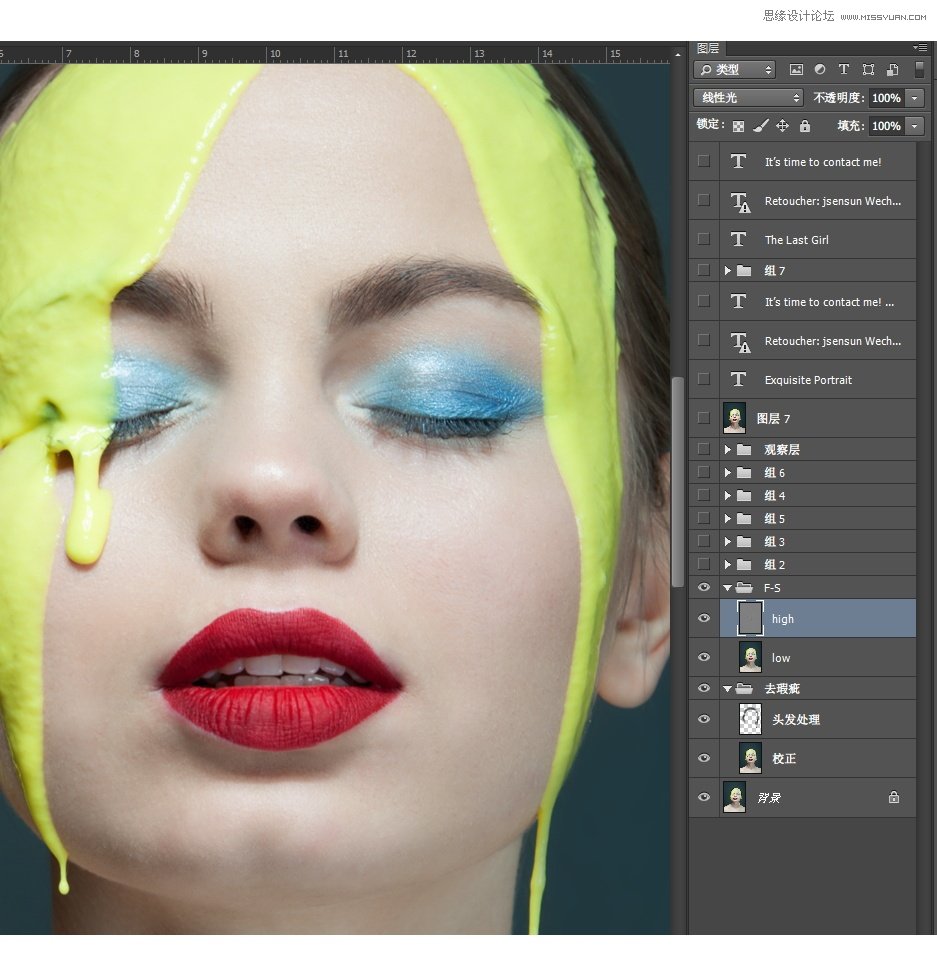Select the 'low' layer thumbnail

(x=750, y=657)
